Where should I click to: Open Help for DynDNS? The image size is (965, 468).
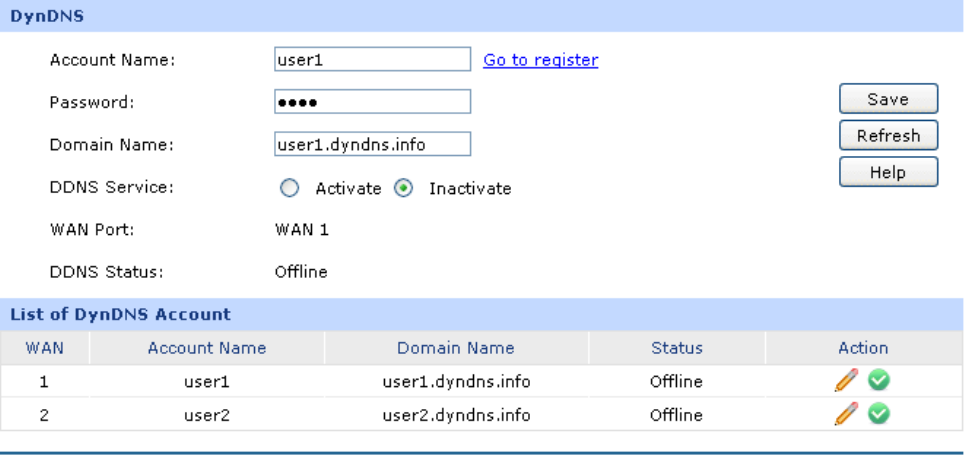[888, 172]
